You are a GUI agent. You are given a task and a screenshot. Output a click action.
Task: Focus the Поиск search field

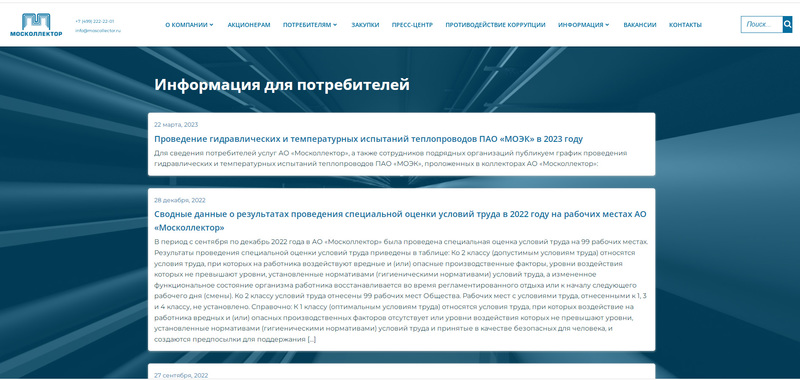point(762,24)
